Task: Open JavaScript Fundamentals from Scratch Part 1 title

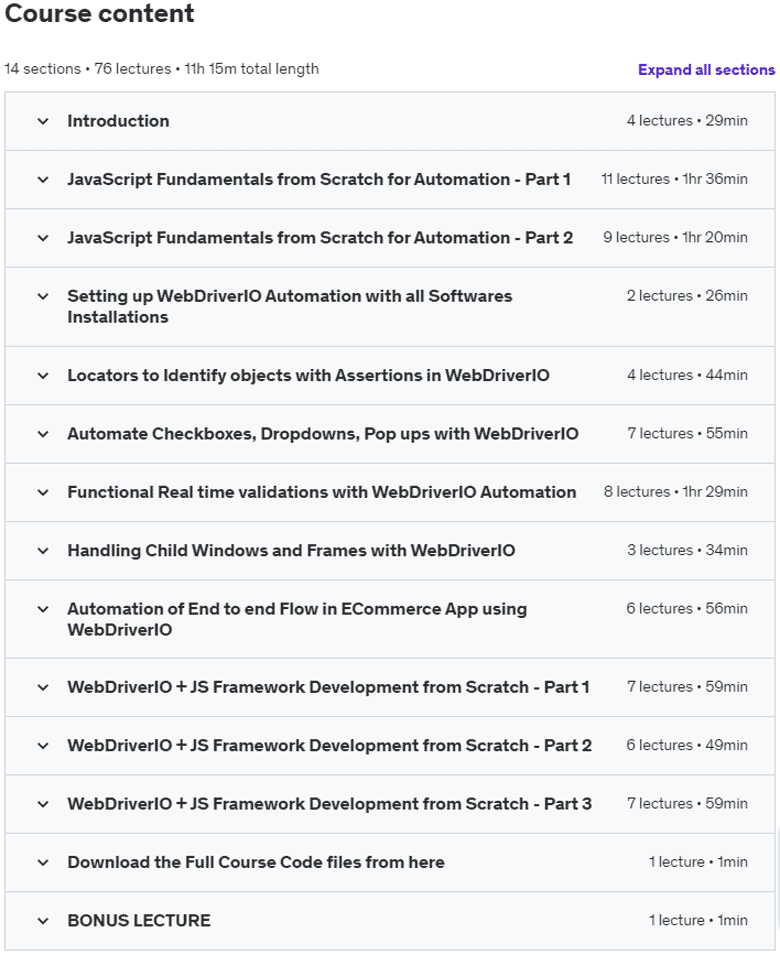Action: click(319, 180)
